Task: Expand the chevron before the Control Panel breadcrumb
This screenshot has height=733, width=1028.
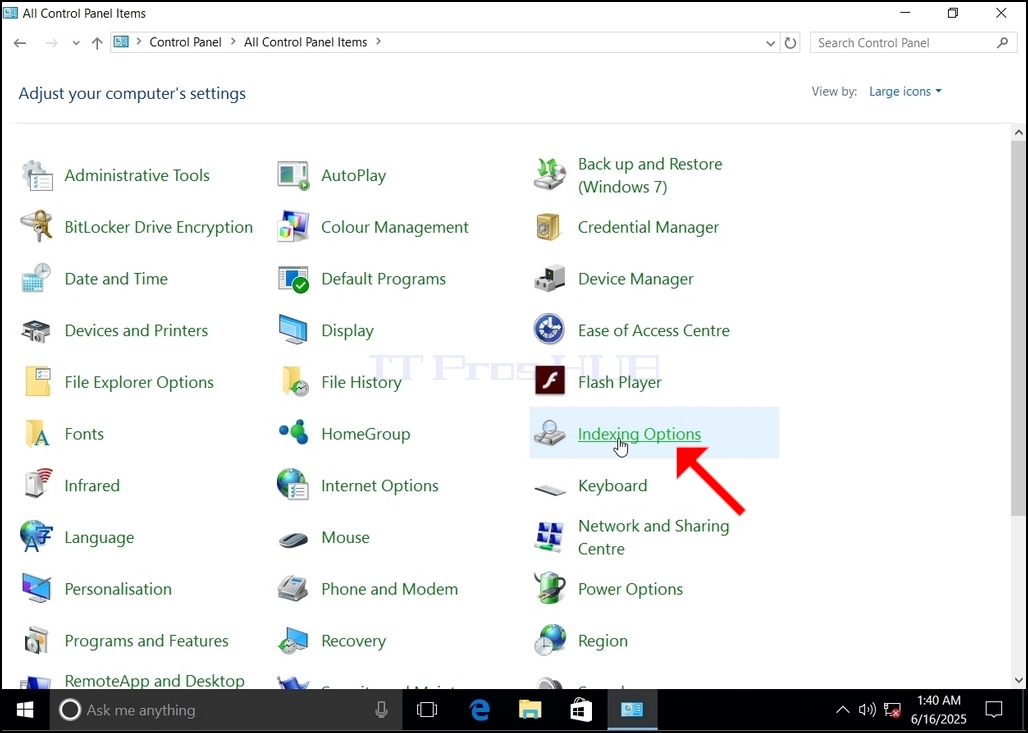Action: tap(138, 42)
